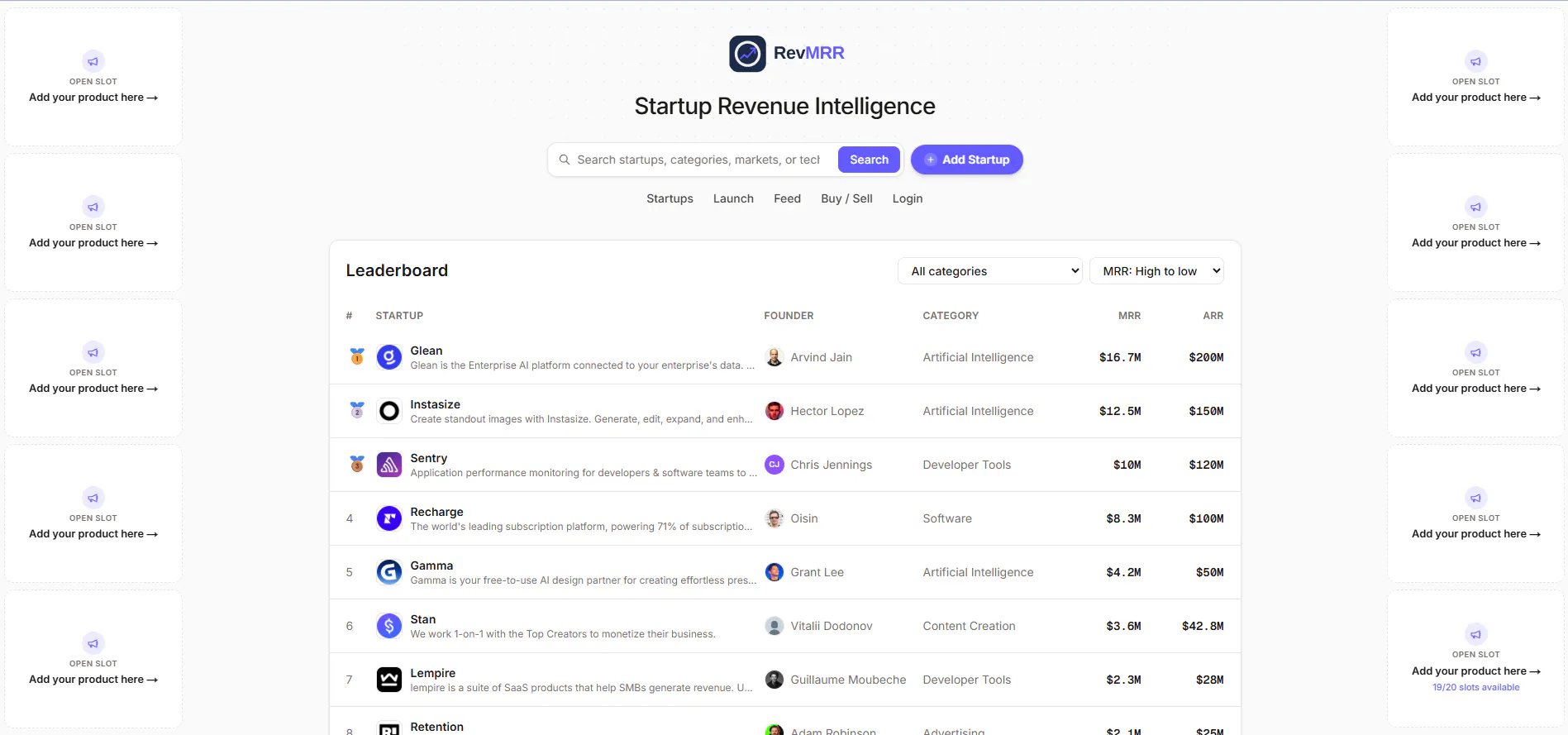This screenshot has height=735, width=1568.
Task: Open the Buy / Sell nav item
Action: [x=846, y=198]
